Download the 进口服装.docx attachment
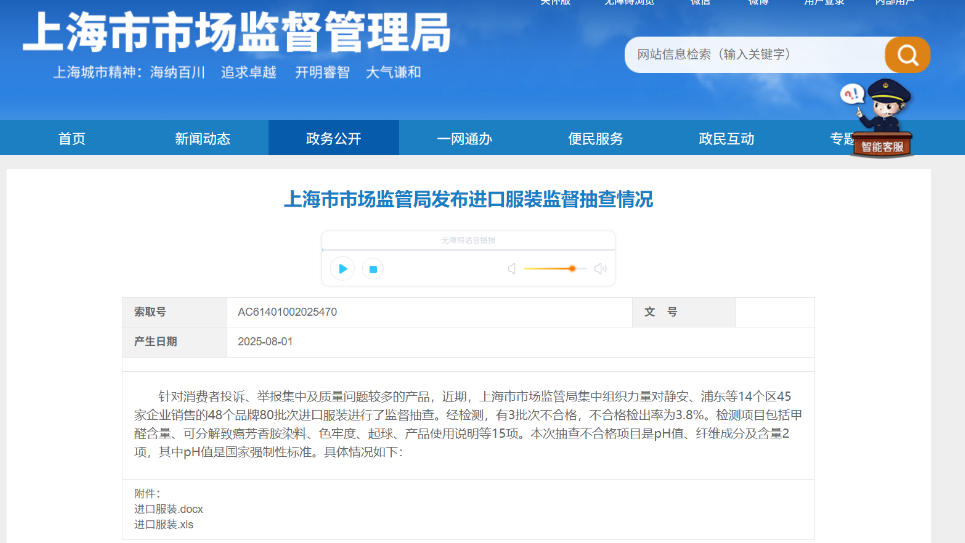965x543 pixels. point(169,509)
